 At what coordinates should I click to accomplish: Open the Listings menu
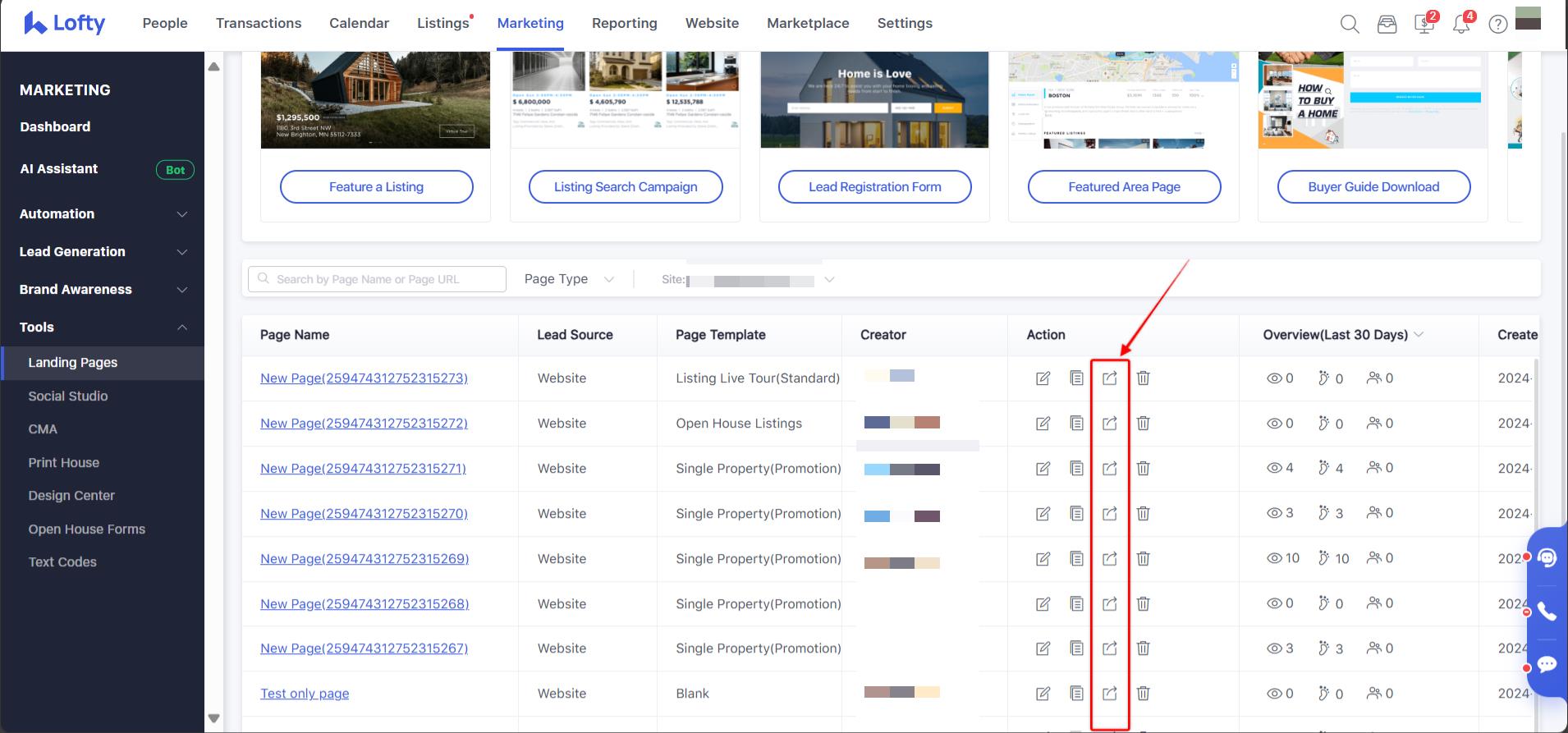click(443, 24)
